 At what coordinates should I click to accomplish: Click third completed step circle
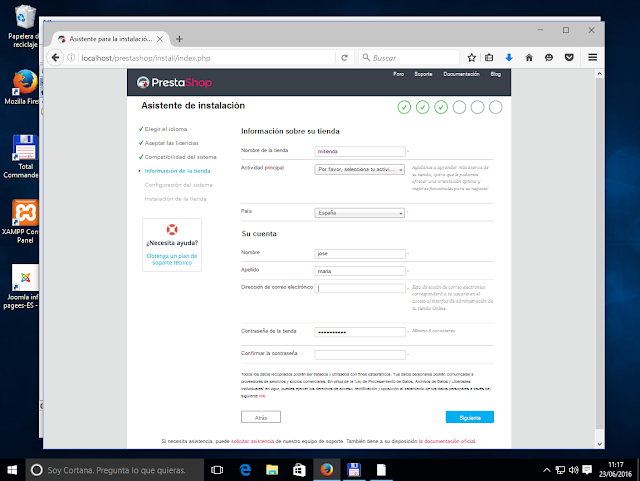coord(441,107)
